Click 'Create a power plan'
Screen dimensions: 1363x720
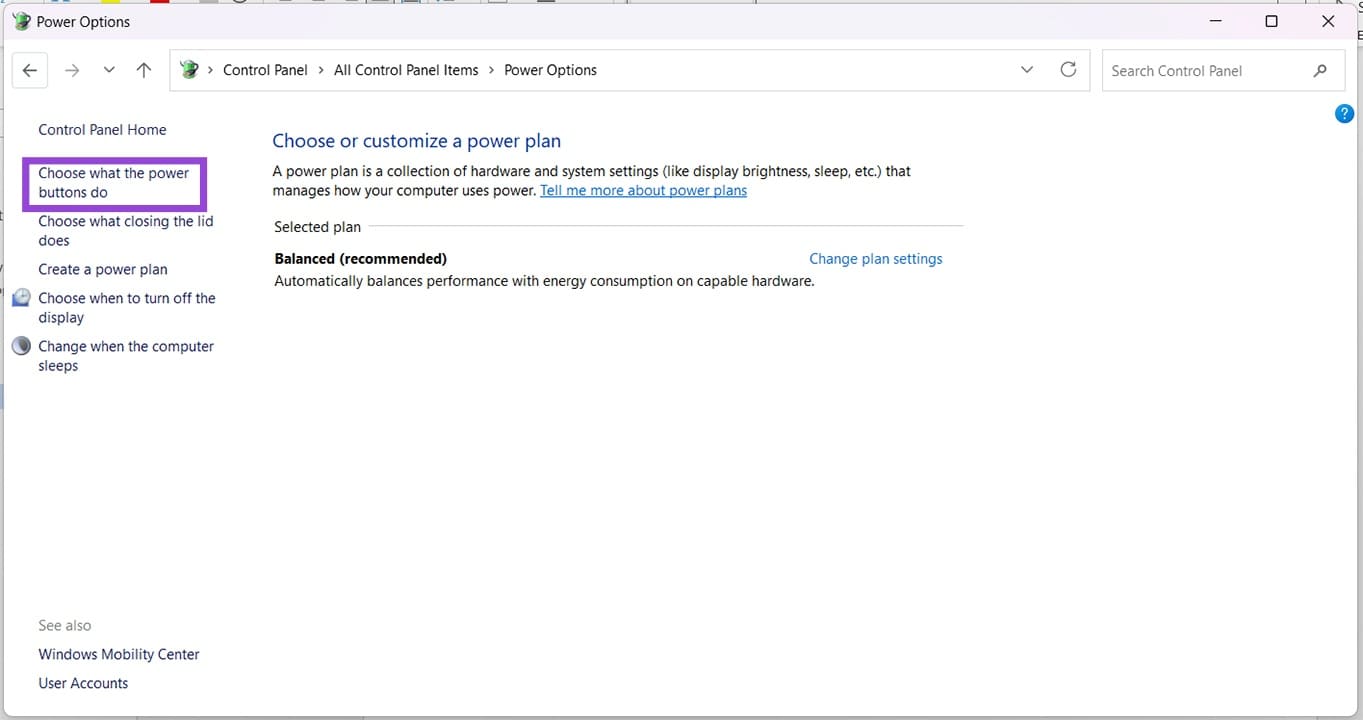pos(102,269)
